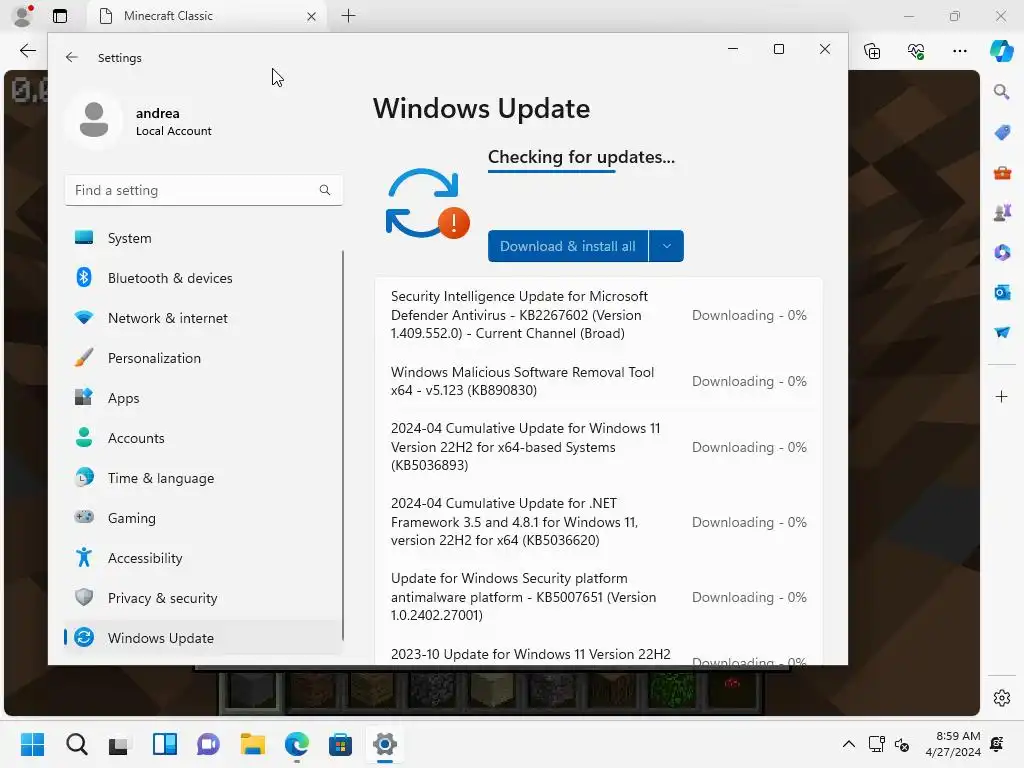Open Personalization paintbrush icon
Screen dimensions: 1024x768
tap(84, 358)
